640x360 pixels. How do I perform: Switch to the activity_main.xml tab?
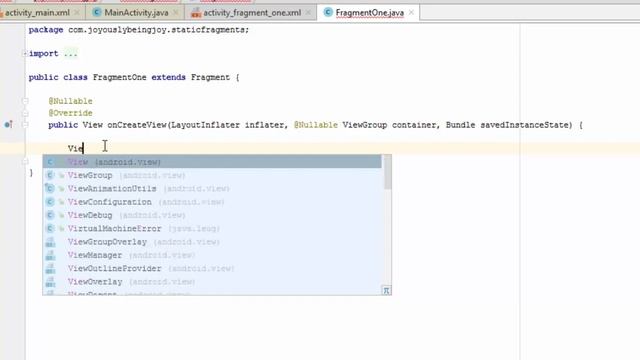pyautogui.click(x=37, y=13)
